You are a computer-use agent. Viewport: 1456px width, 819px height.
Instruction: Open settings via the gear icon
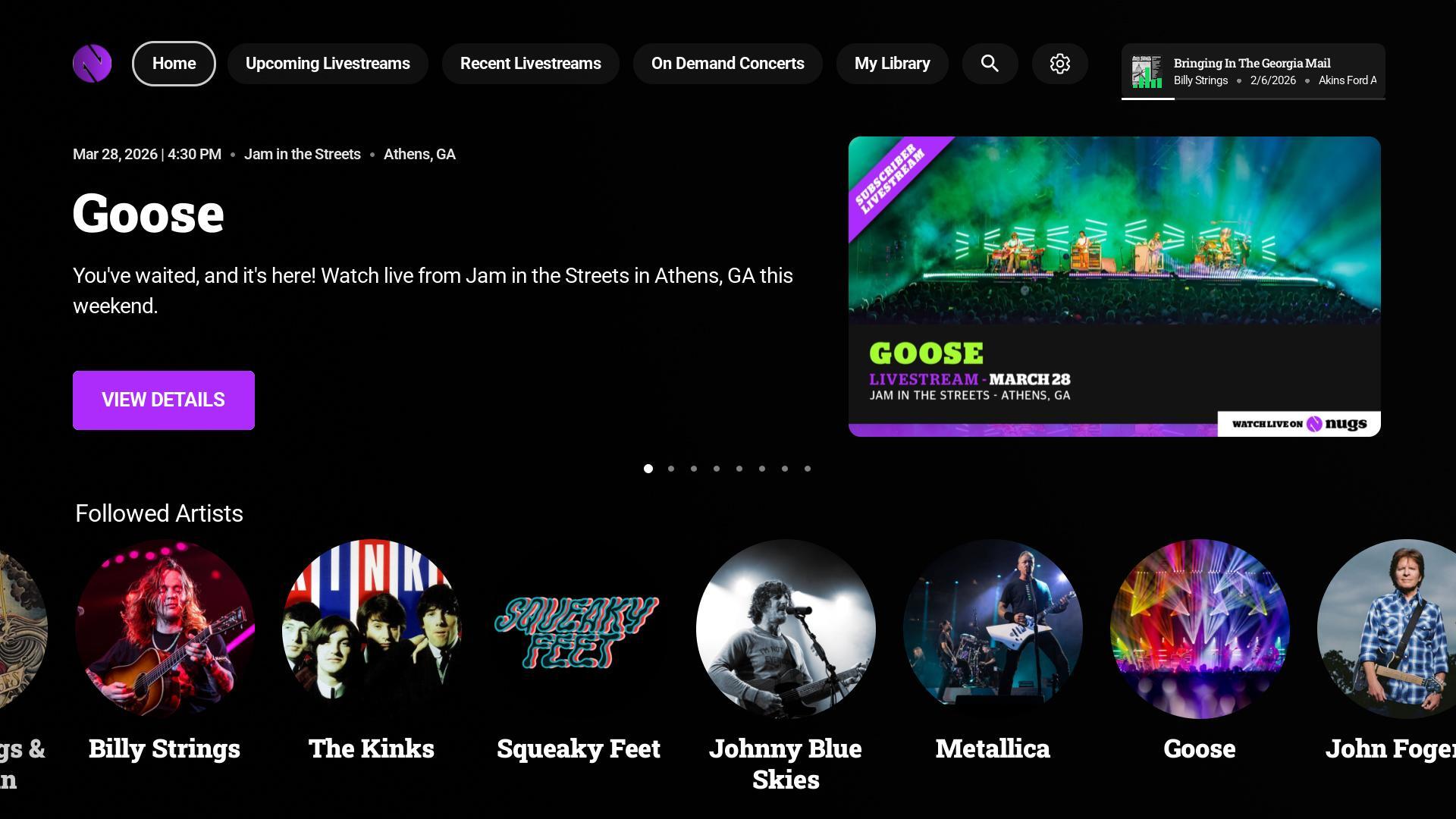click(x=1059, y=64)
